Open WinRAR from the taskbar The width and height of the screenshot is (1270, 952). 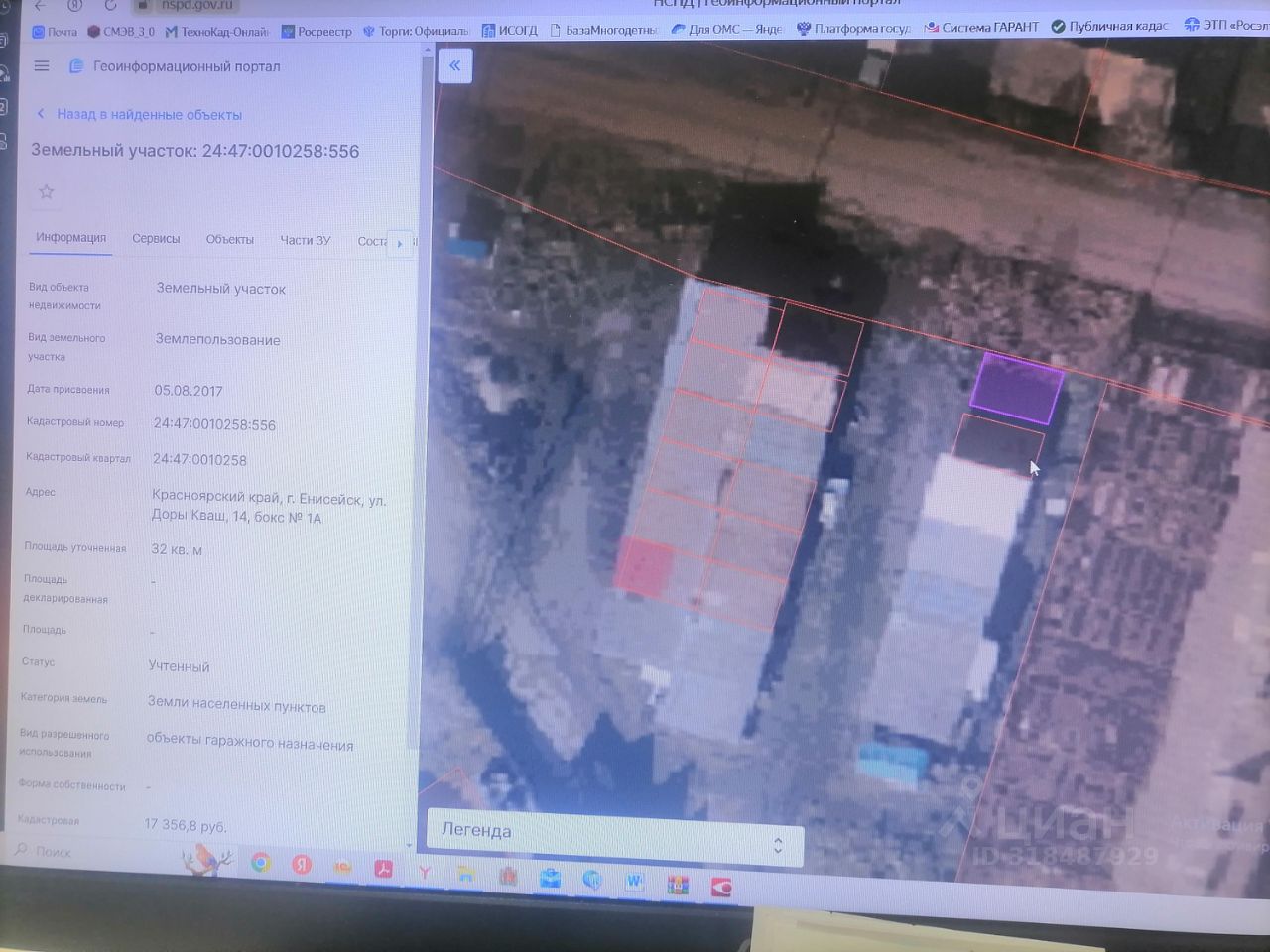tap(678, 885)
